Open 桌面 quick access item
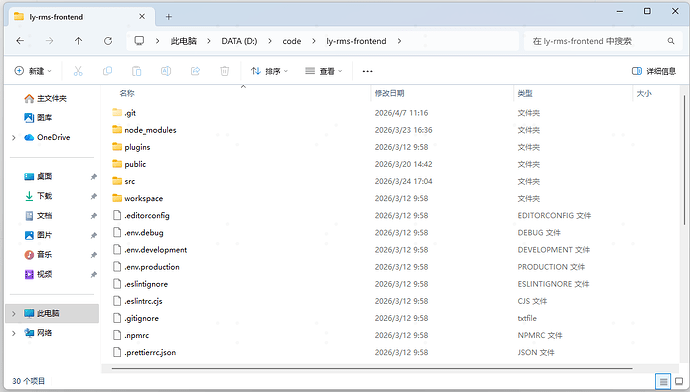The width and height of the screenshot is (690, 392). point(38,176)
